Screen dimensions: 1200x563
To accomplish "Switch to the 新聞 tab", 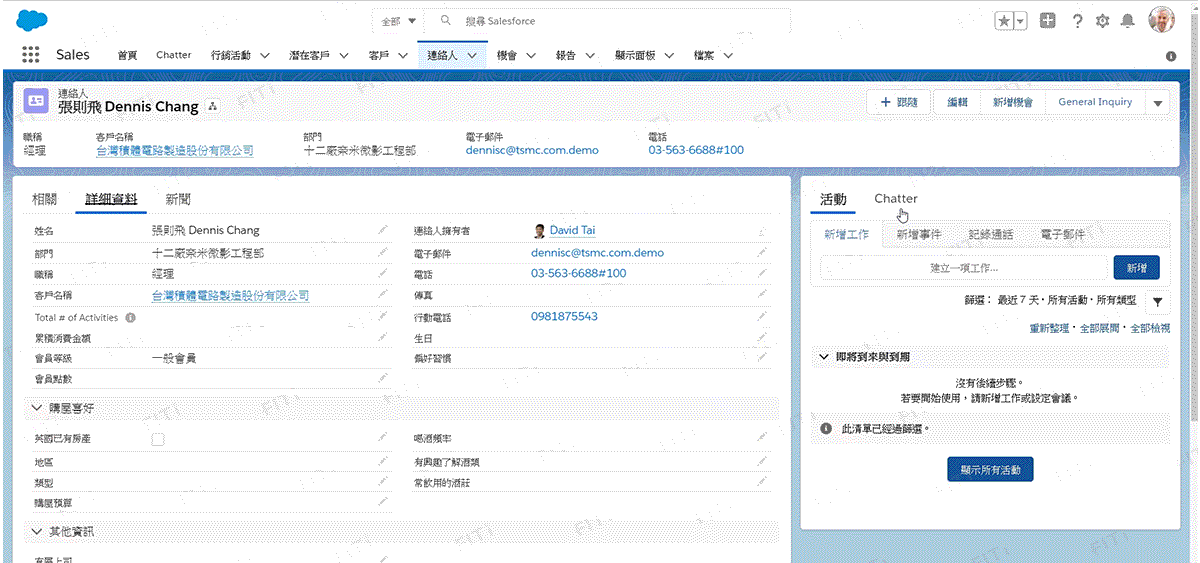I will (179, 199).
